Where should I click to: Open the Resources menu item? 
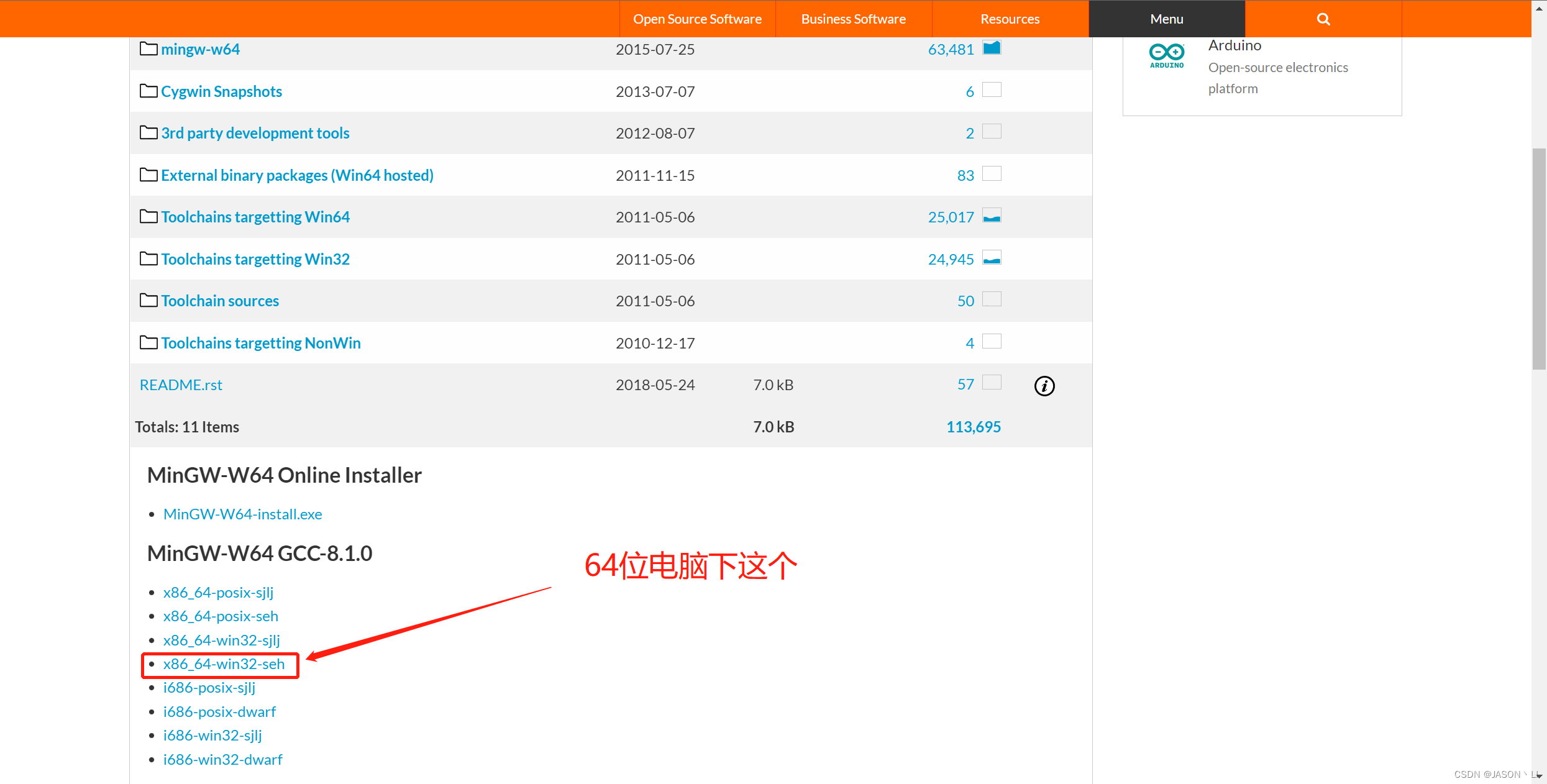[x=1010, y=19]
